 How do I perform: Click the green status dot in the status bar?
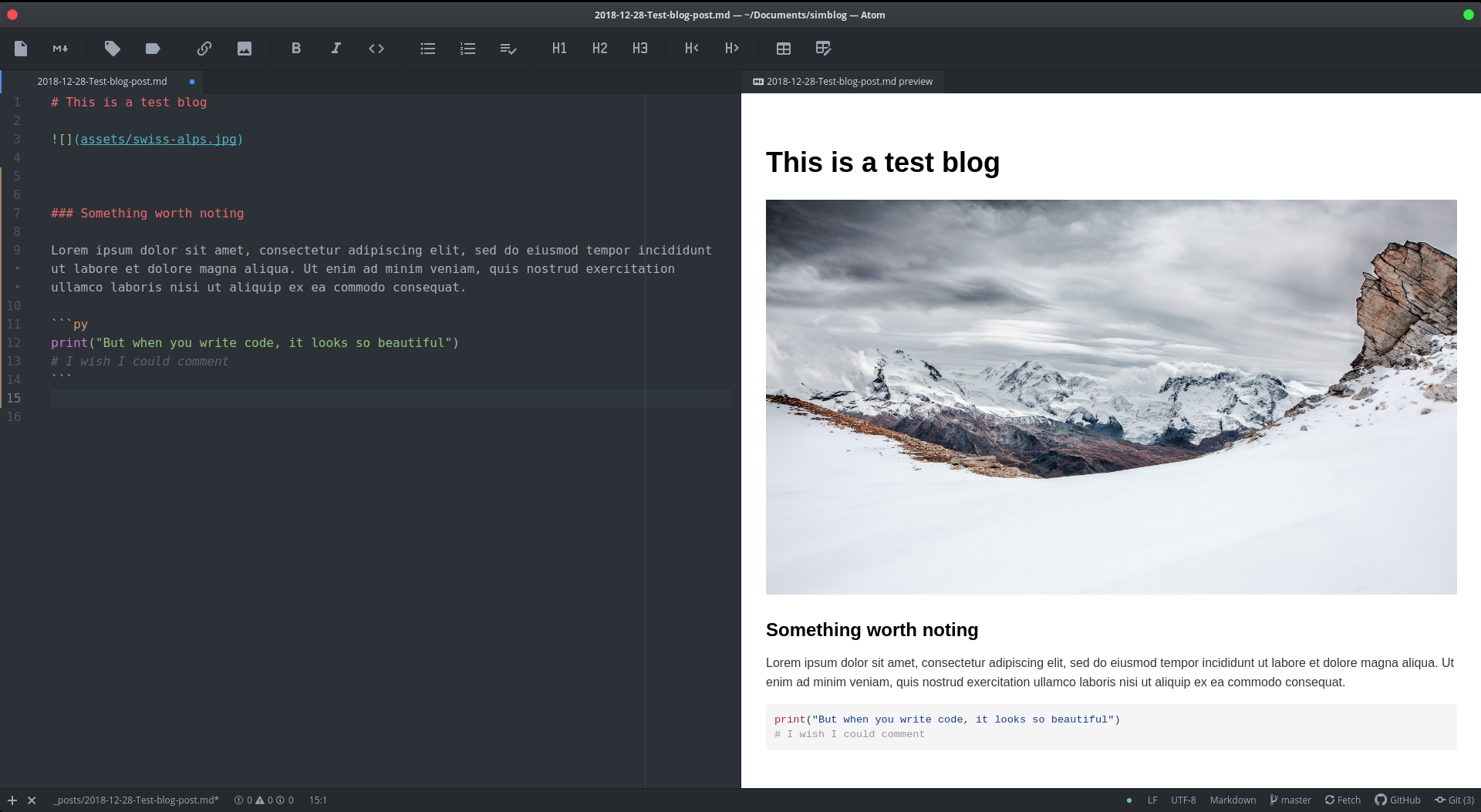(x=1129, y=800)
